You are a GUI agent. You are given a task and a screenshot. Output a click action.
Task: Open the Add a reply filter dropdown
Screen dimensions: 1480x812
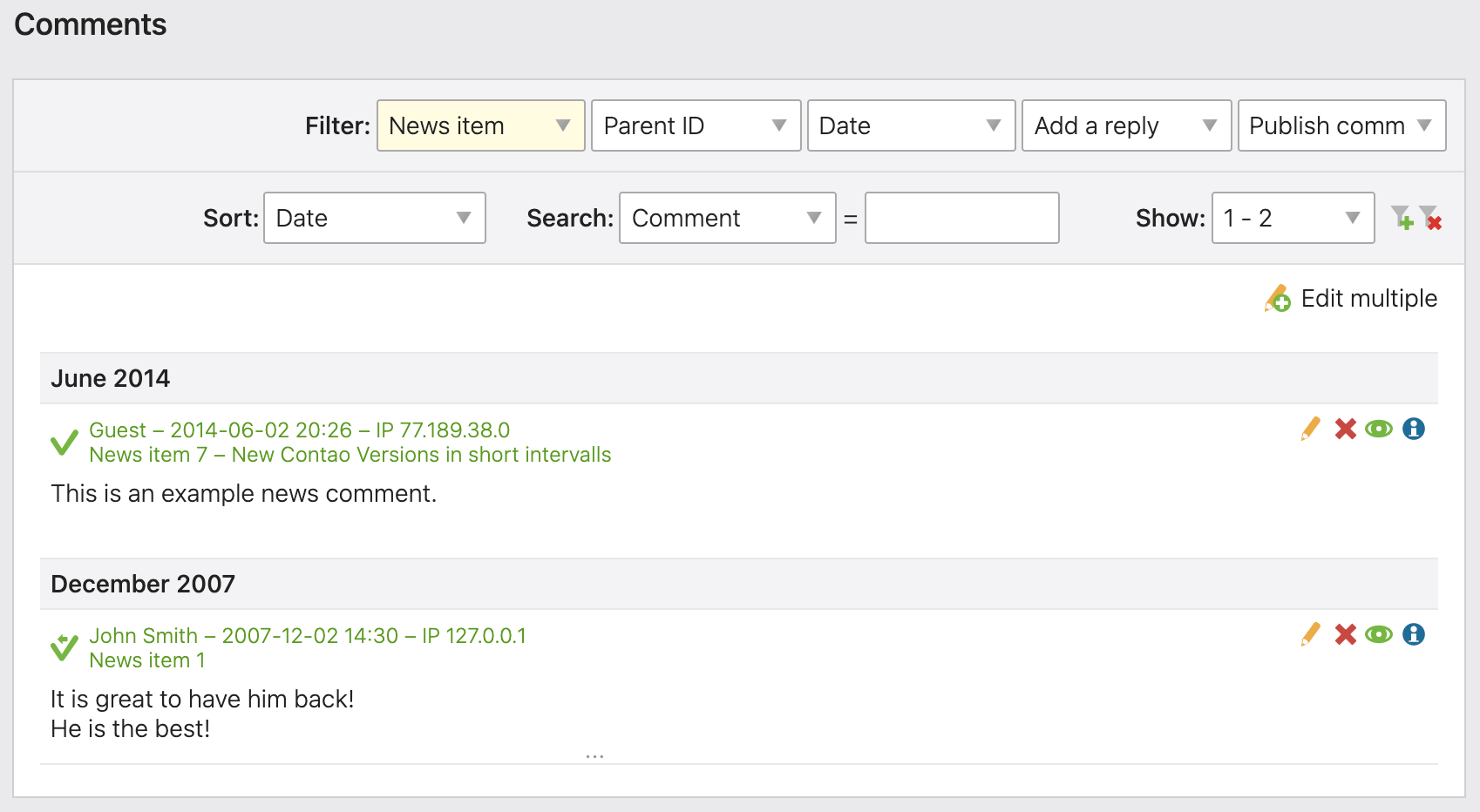pos(1127,125)
